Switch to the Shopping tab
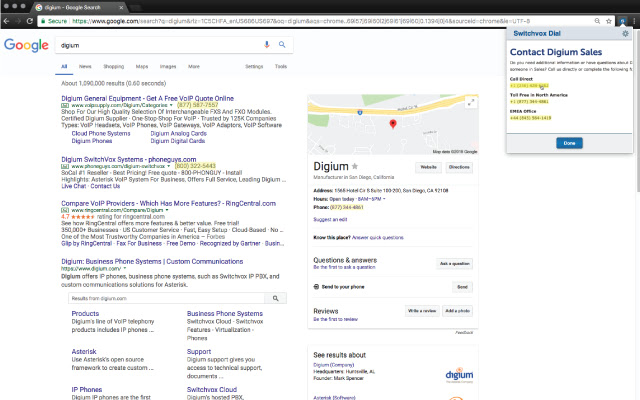The width and height of the screenshot is (640, 400). coord(113,67)
